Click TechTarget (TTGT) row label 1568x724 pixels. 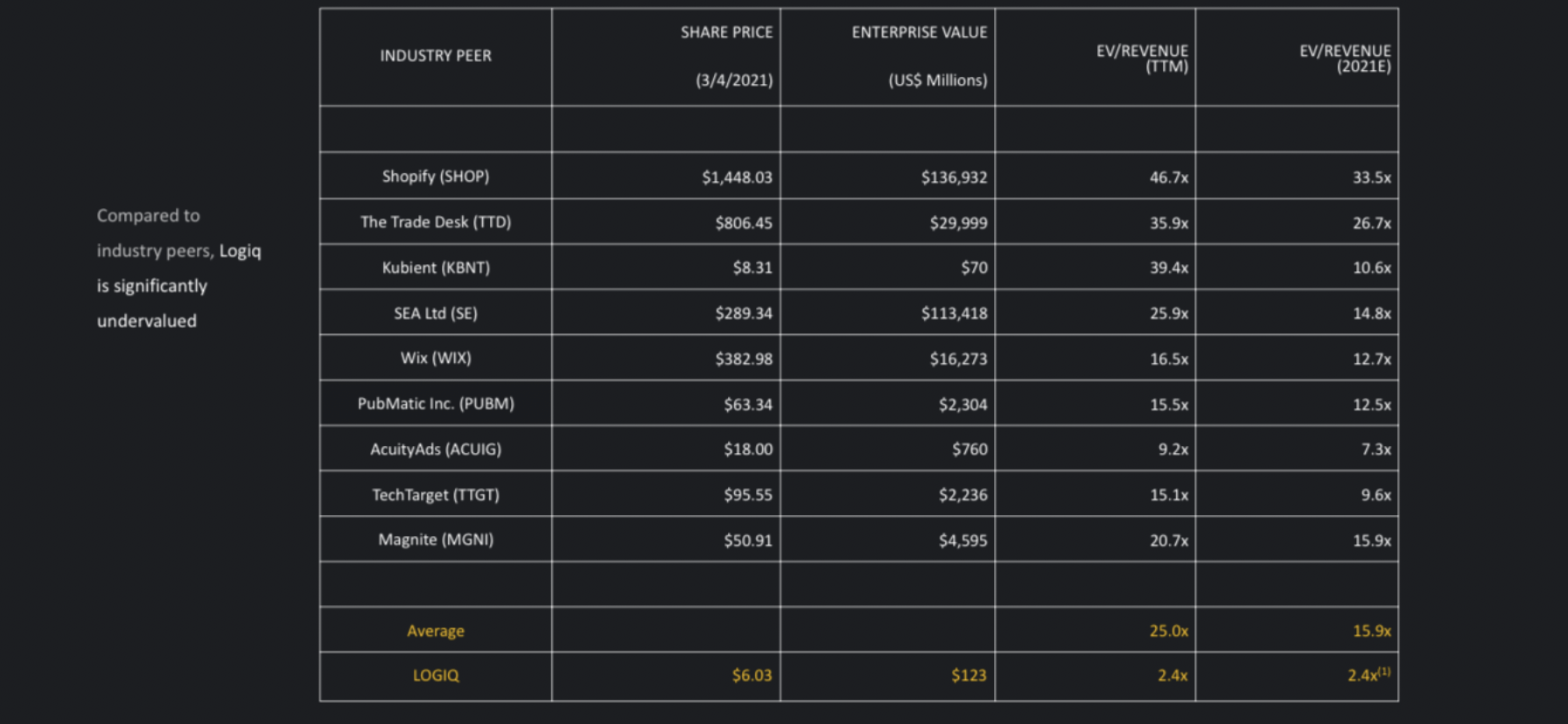pyautogui.click(x=436, y=495)
